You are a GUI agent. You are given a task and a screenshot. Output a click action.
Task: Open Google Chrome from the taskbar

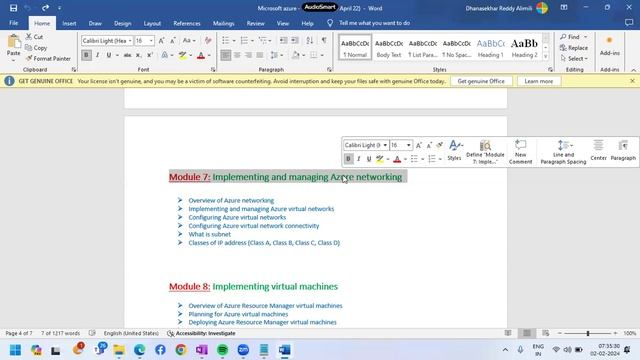pyautogui.click(x=181, y=350)
